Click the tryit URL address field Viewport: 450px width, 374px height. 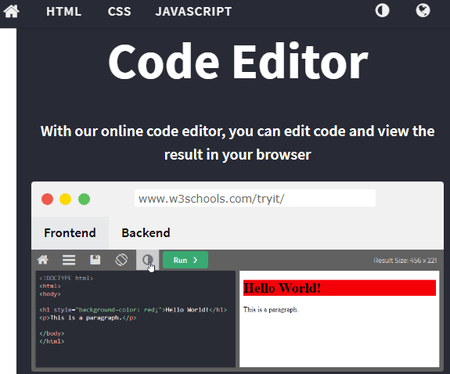point(255,198)
